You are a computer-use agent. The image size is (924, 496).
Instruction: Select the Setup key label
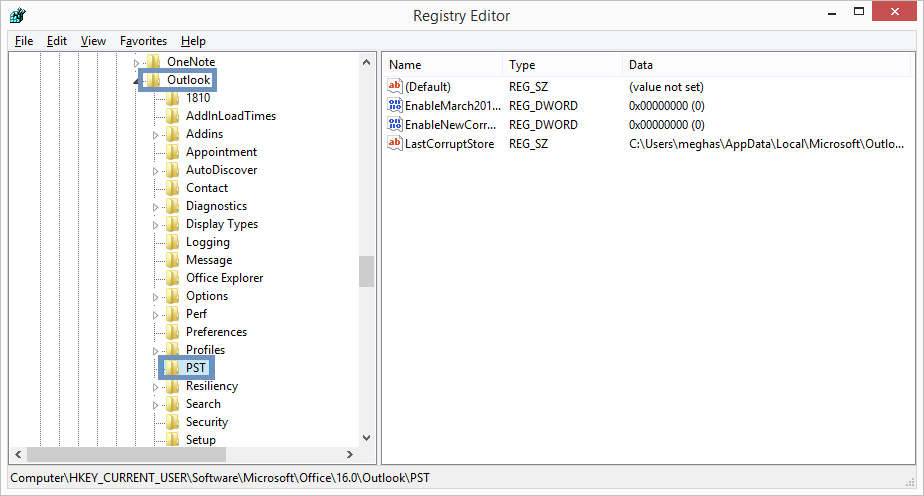(201, 439)
